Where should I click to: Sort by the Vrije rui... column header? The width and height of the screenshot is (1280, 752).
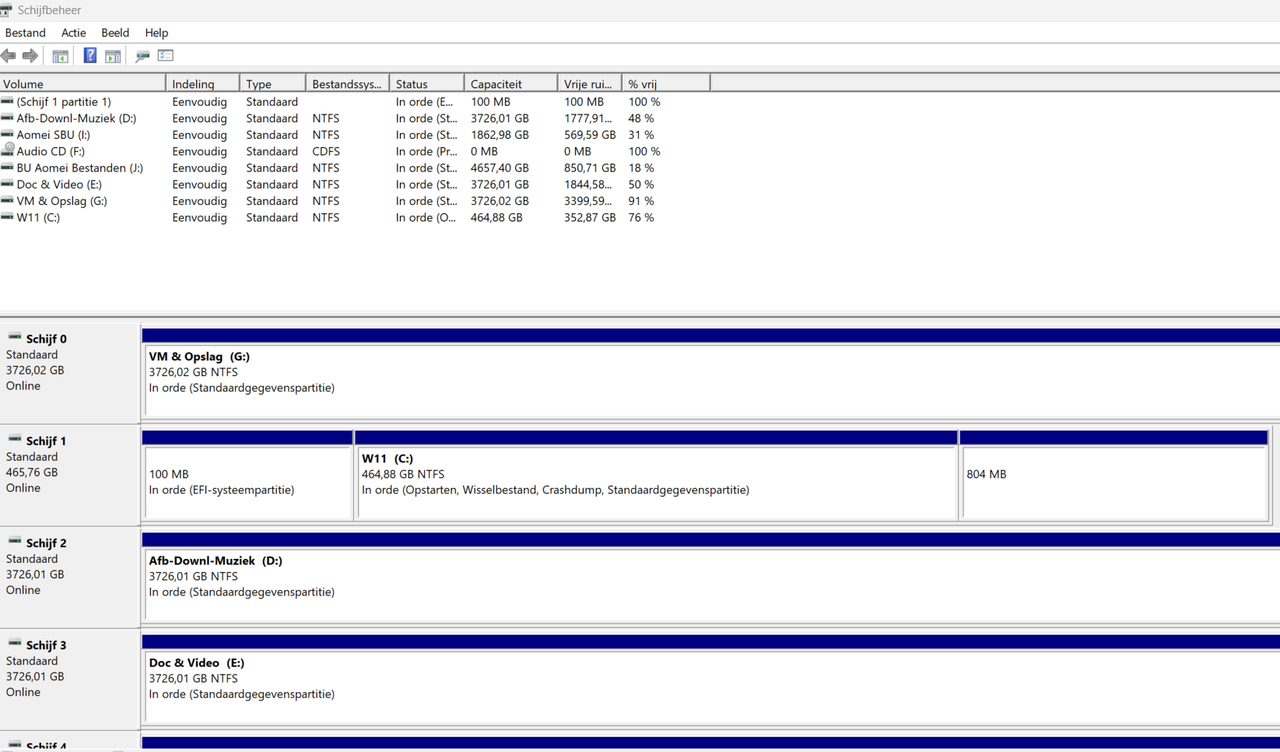[x=590, y=83]
